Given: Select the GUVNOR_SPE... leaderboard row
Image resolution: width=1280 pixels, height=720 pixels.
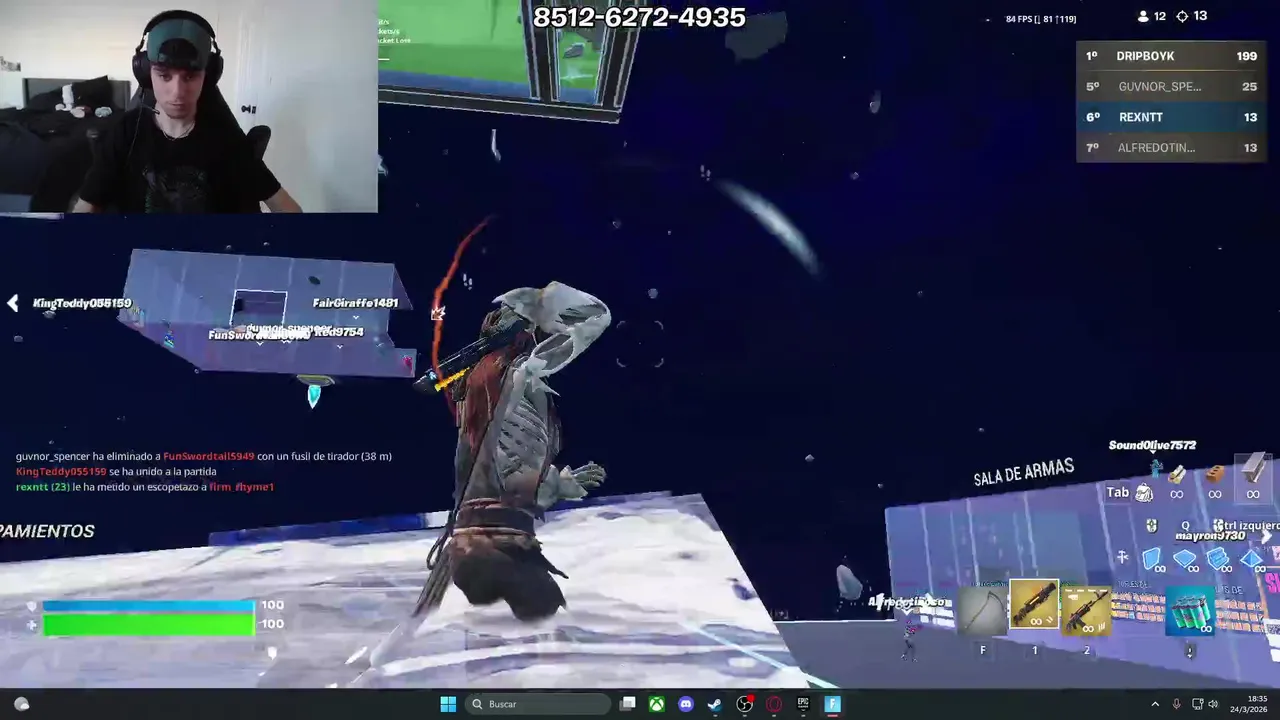Looking at the screenshot, I should coord(1171,86).
